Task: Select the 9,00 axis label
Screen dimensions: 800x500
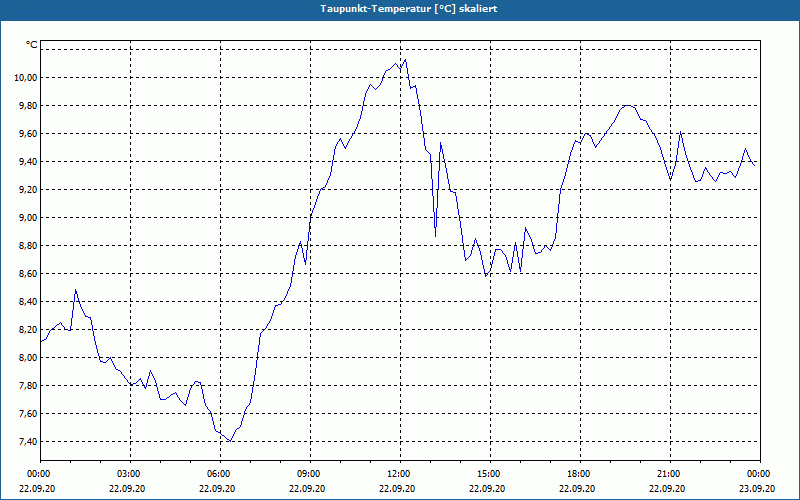Action: [x=28, y=218]
